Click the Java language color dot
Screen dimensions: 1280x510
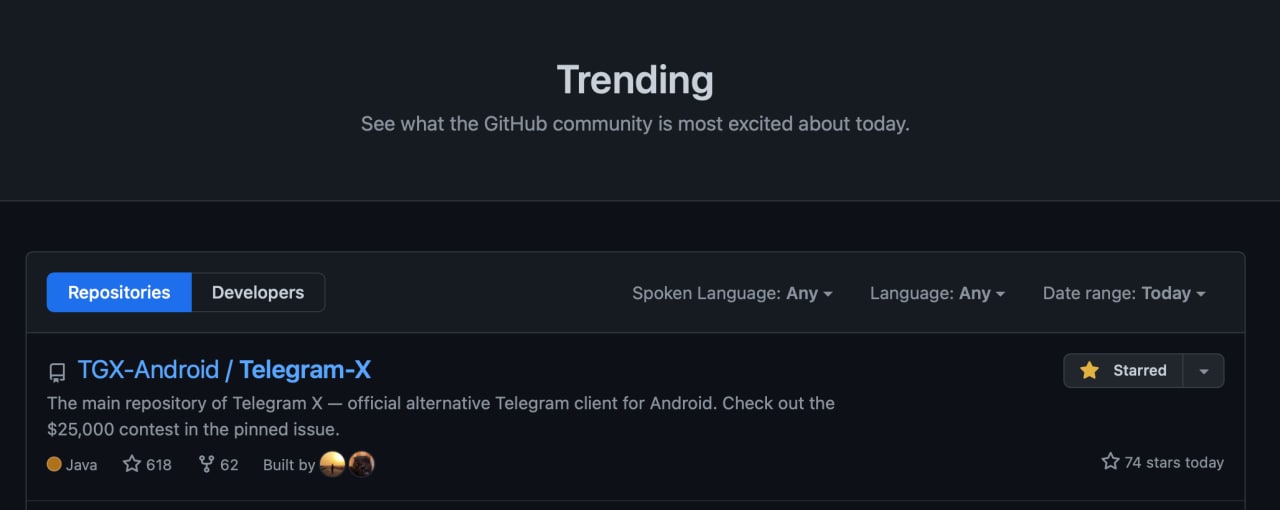tap(54, 464)
